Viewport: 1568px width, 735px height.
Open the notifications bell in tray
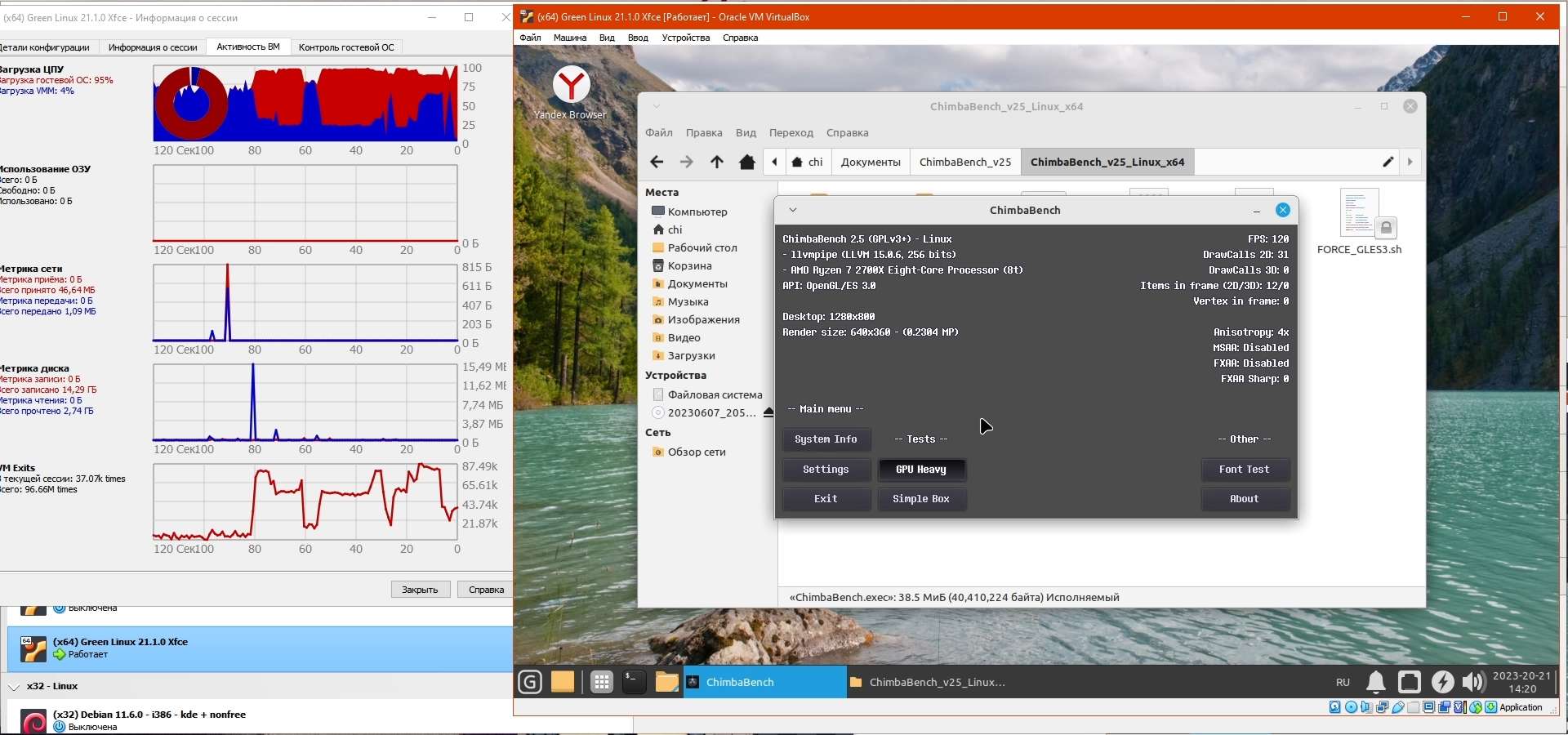click(x=1376, y=682)
